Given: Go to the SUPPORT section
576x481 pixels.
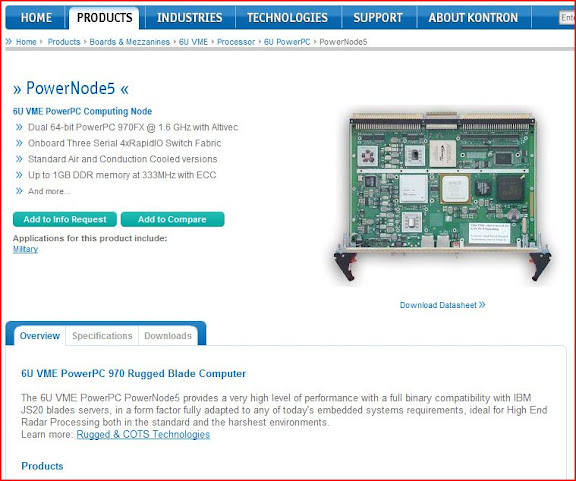Looking at the screenshot, I should click(378, 18).
